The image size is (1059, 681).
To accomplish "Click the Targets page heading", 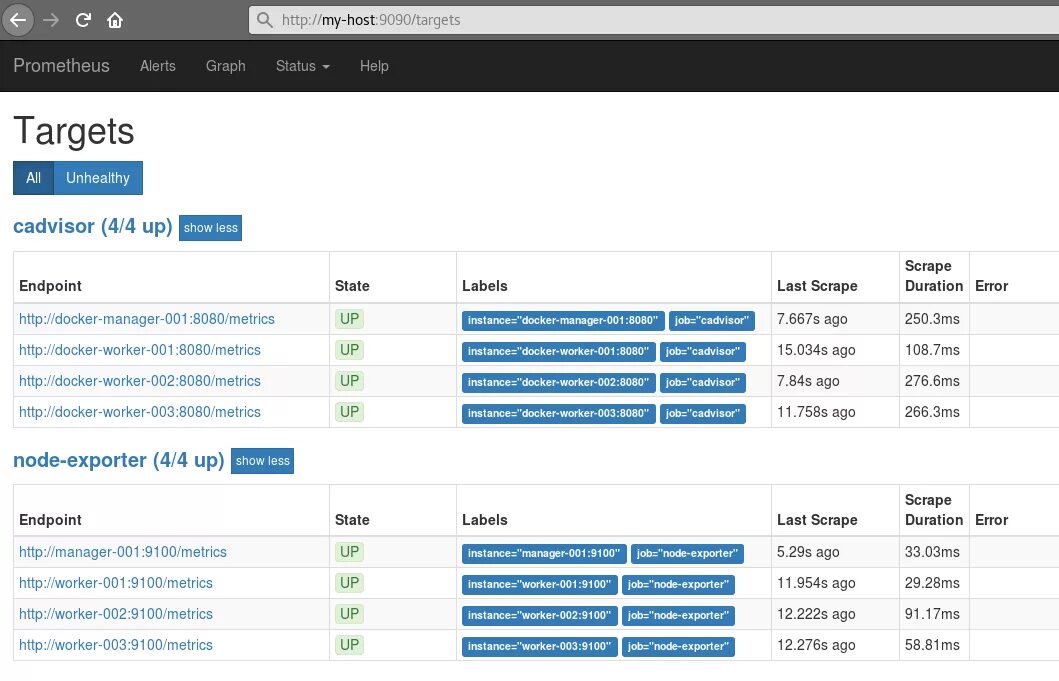I will coord(74,131).
